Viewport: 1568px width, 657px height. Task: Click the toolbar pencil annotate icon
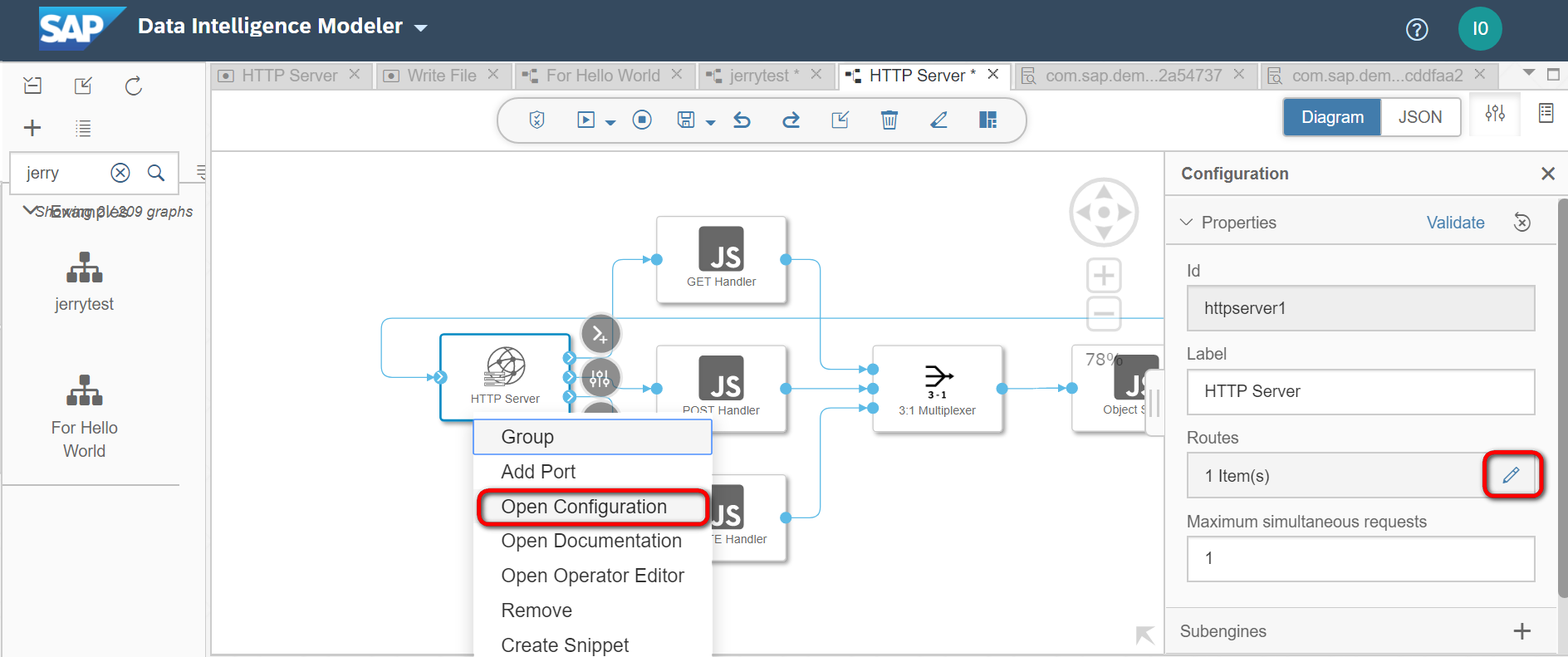938,120
